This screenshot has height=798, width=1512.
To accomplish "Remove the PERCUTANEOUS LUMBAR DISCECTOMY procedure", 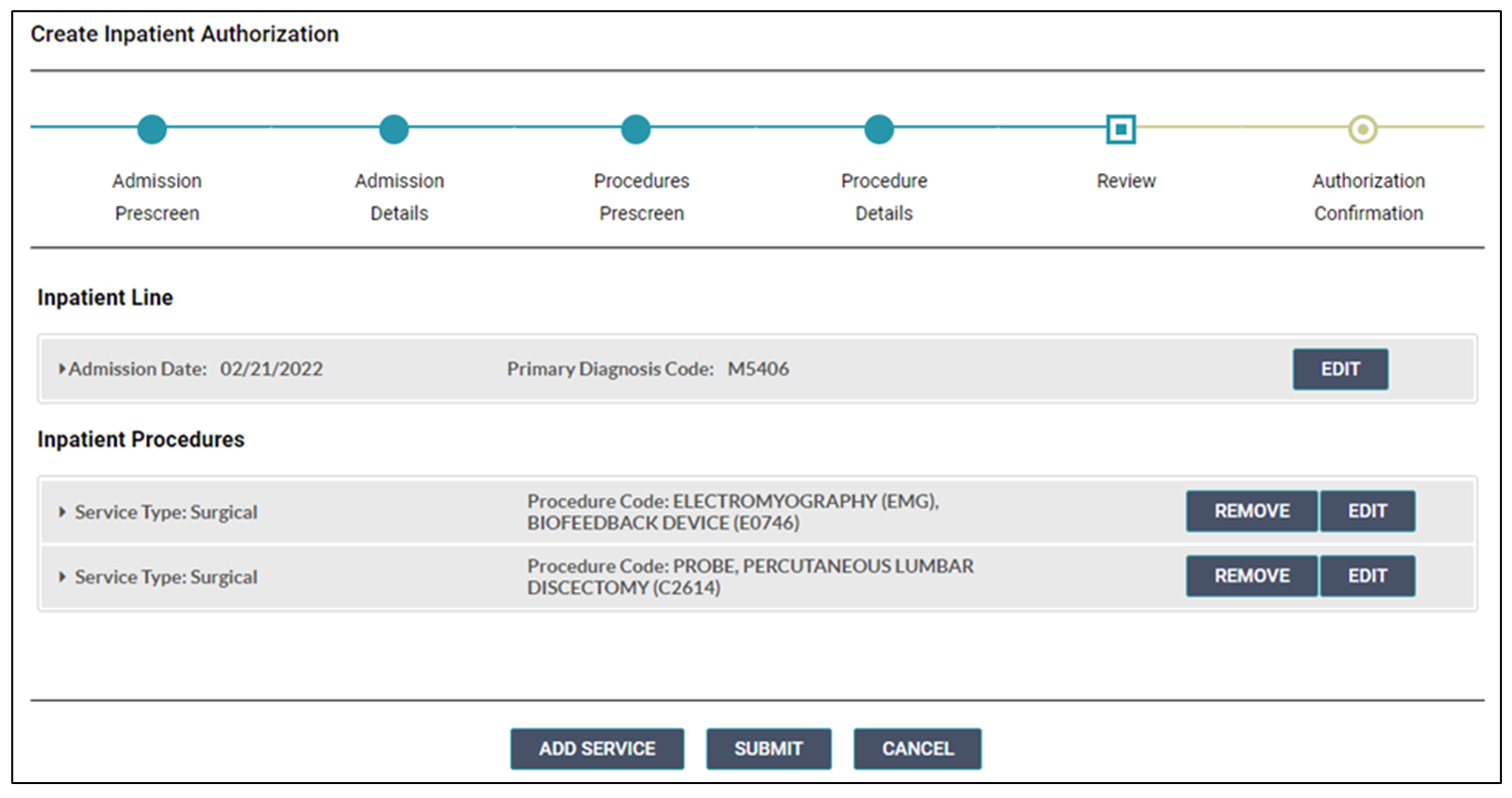I will [x=1250, y=575].
